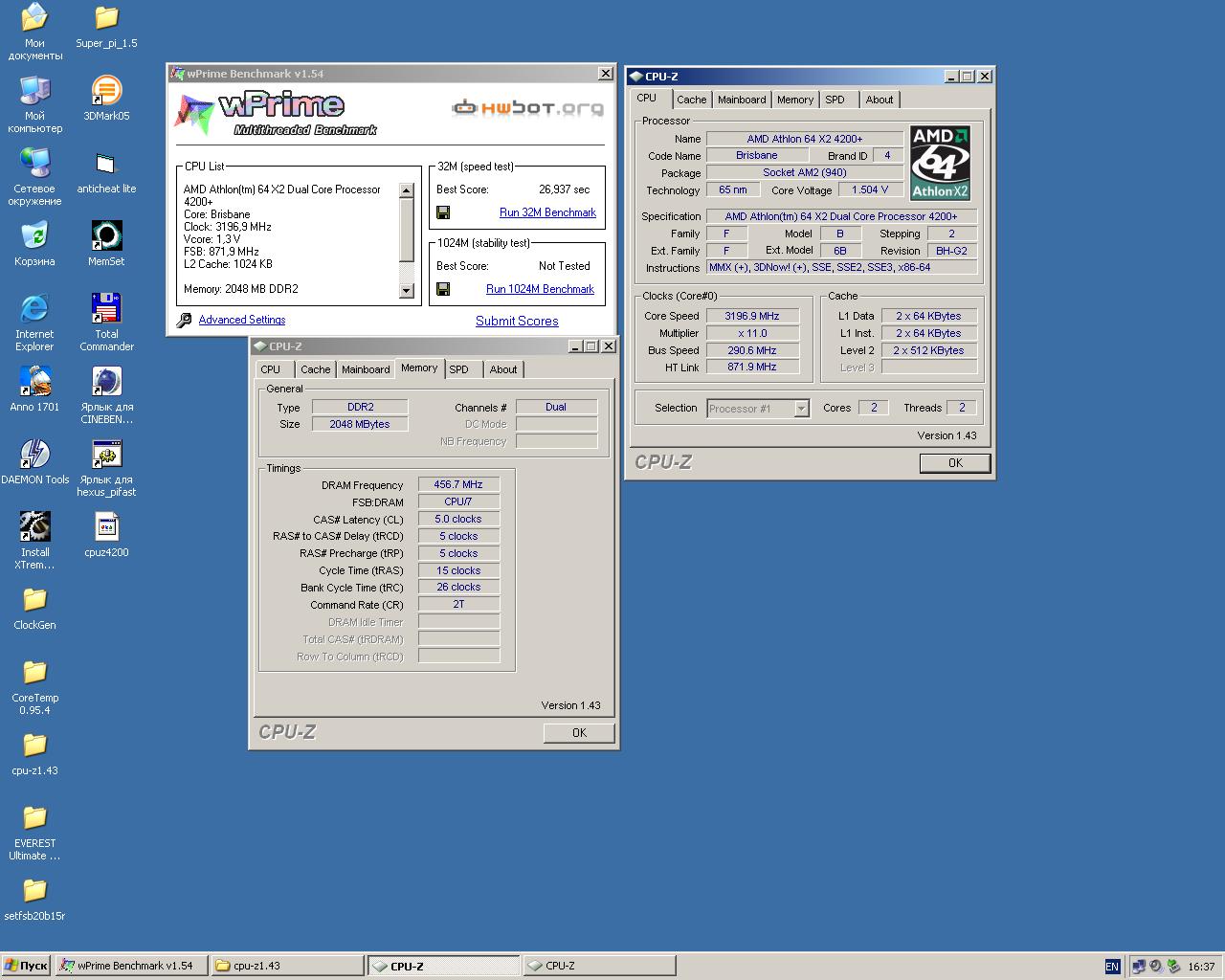Click the DRAM Frequency 456.7 MHz field
1225x980 pixels.
click(458, 485)
